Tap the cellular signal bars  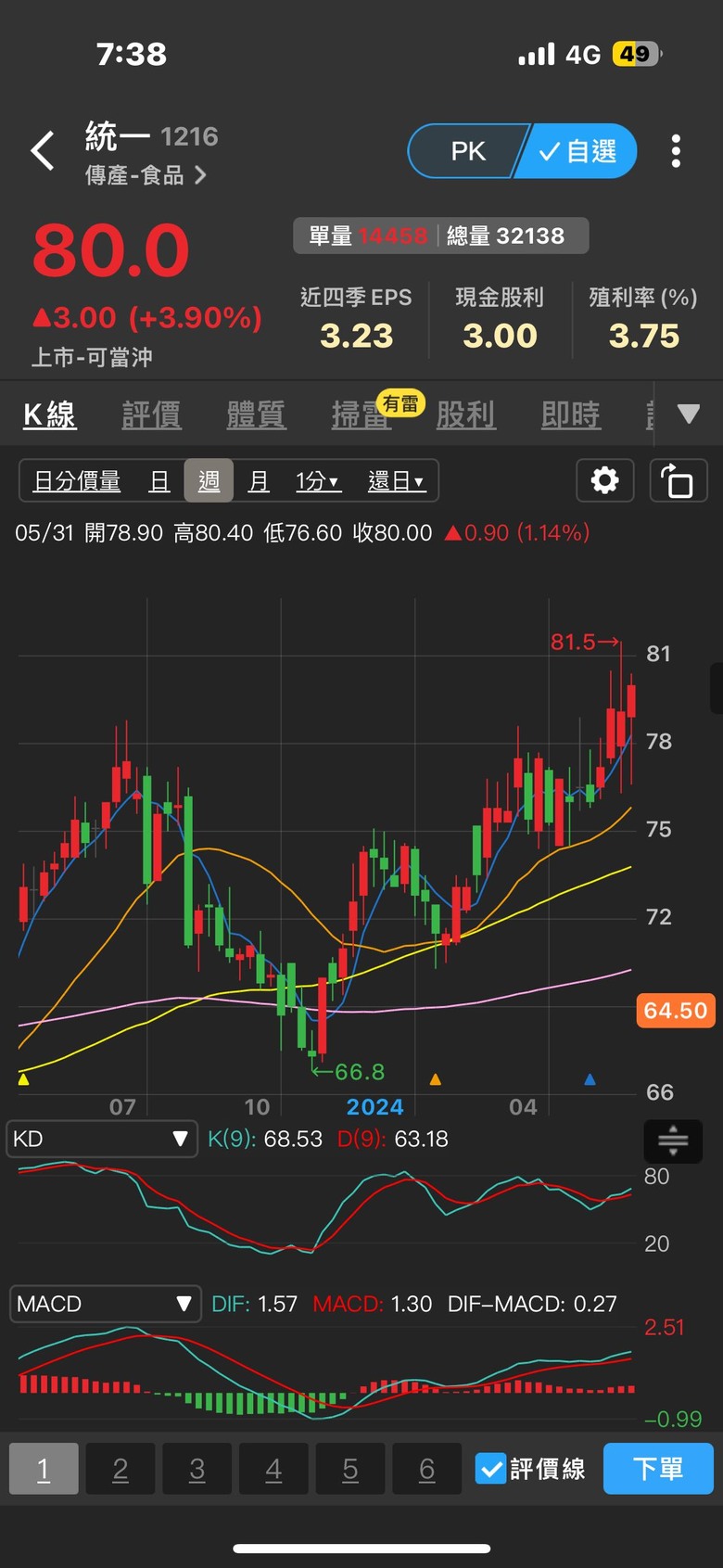coord(537,55)
